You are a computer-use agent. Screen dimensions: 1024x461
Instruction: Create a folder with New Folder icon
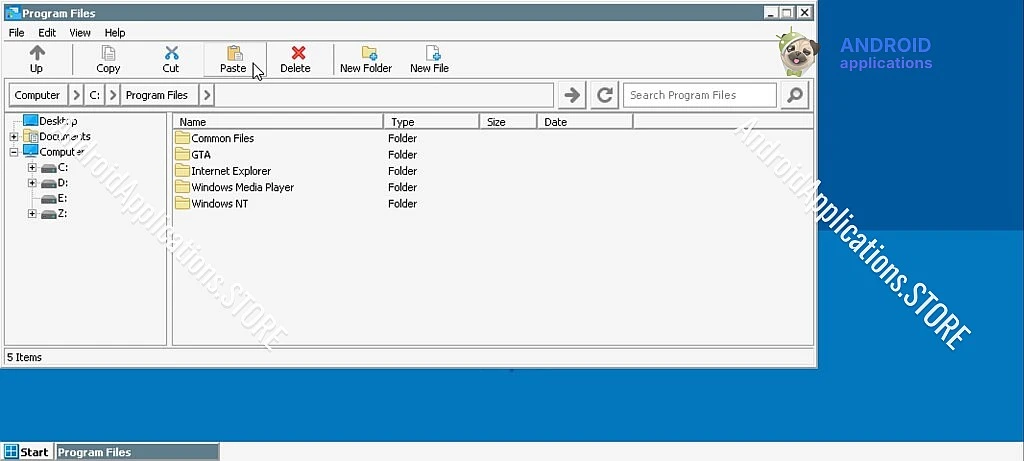point(367,54)
